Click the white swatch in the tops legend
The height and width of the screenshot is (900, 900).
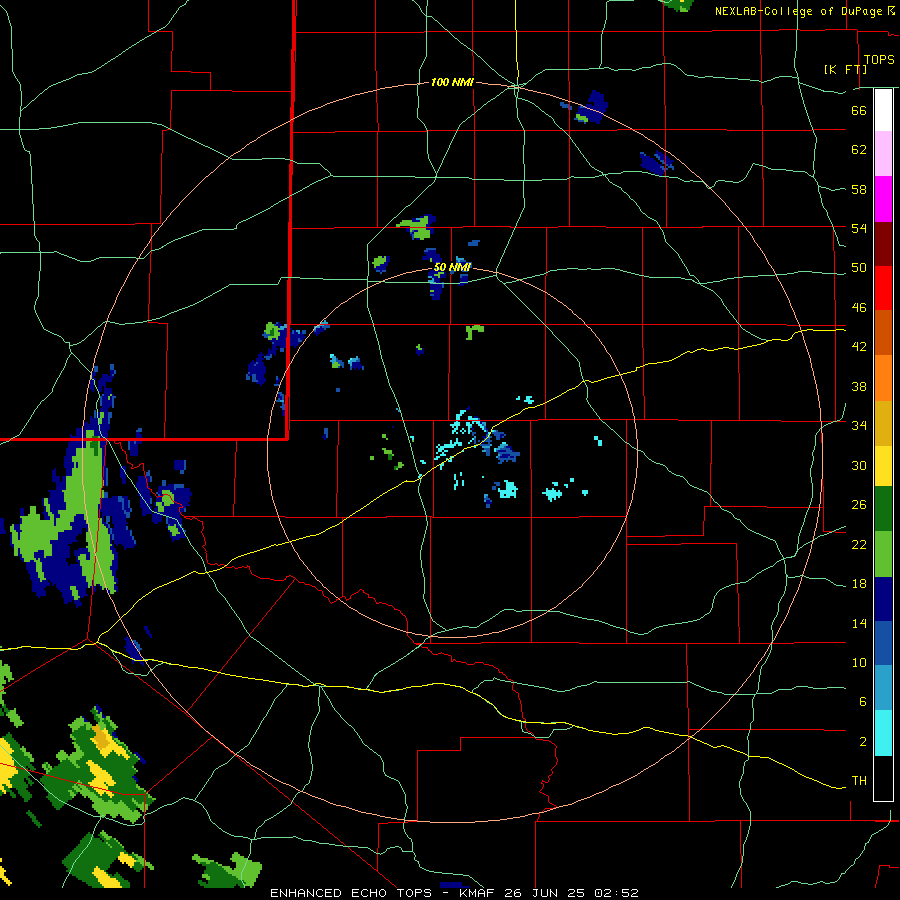[883, 110]
